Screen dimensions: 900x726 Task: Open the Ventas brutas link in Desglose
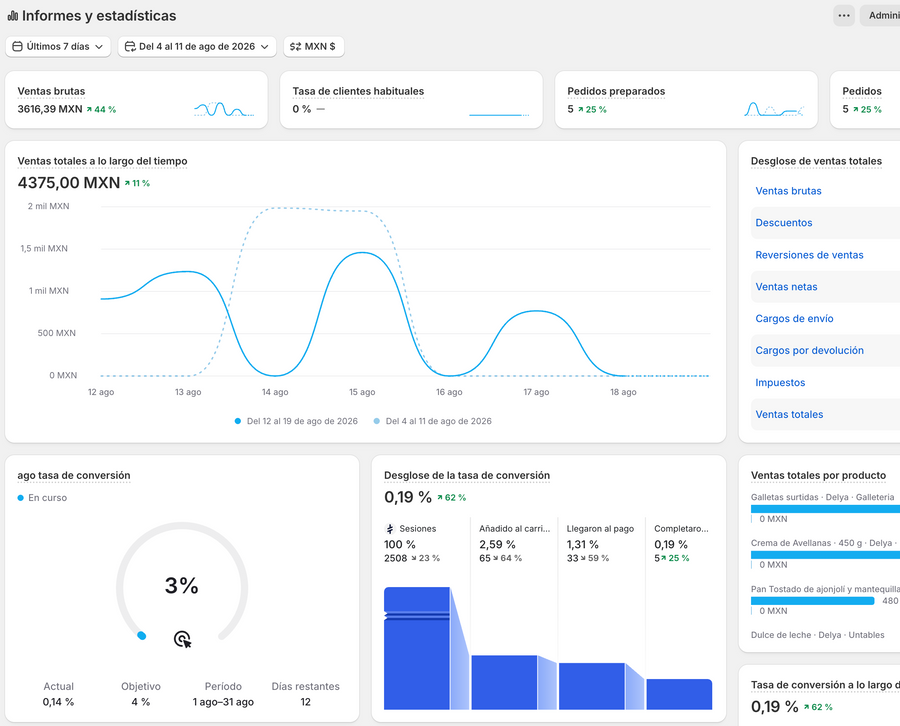pyautogui.click(x=788, y=191)
